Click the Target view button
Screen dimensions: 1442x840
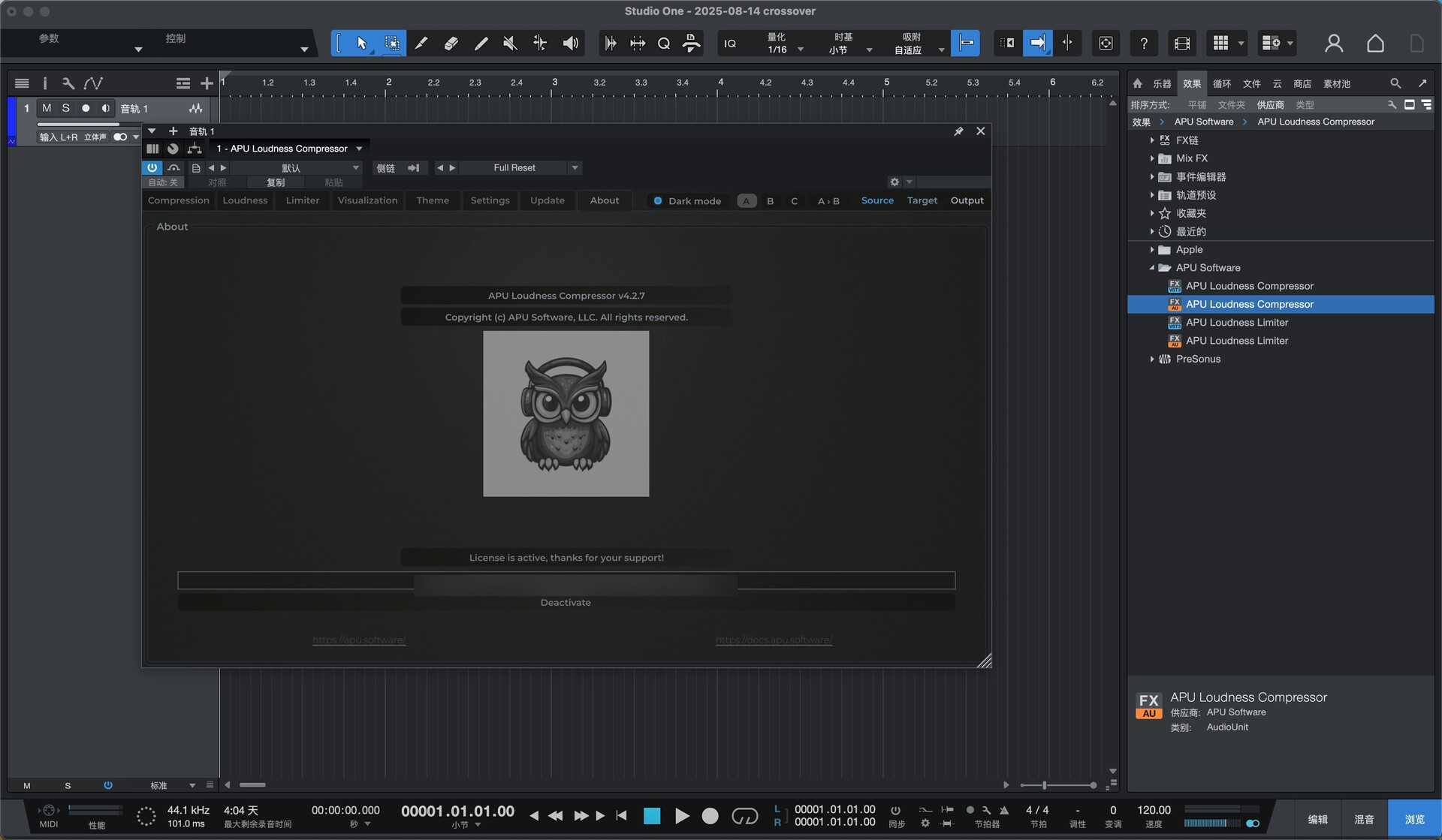922,200
